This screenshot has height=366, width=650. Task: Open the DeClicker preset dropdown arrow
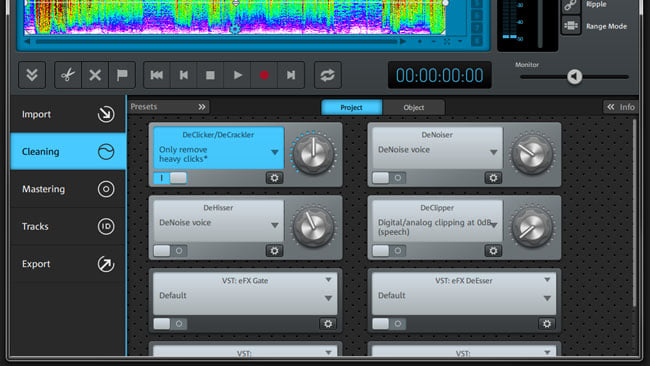tap(274, 153)
